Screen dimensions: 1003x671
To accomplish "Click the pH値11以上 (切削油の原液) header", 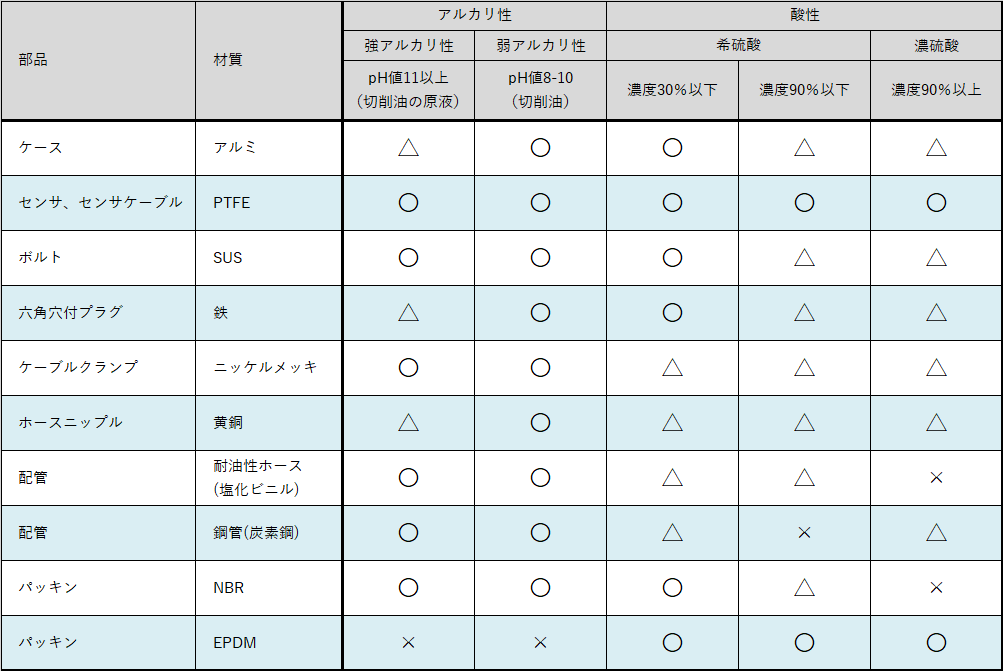I will click(x=408, y=90).
